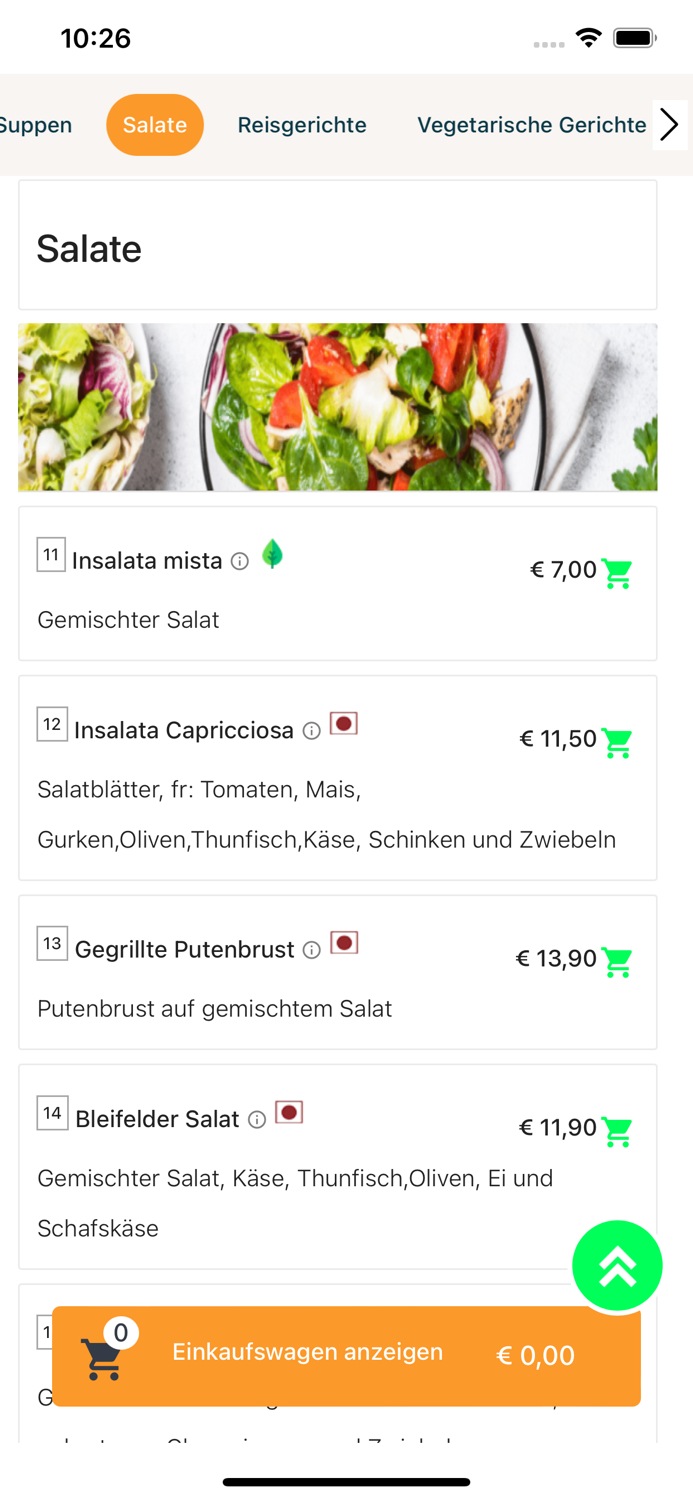Open info for Insalata mista
Viewport: 693px width, 1500px height.
point(240,562)
